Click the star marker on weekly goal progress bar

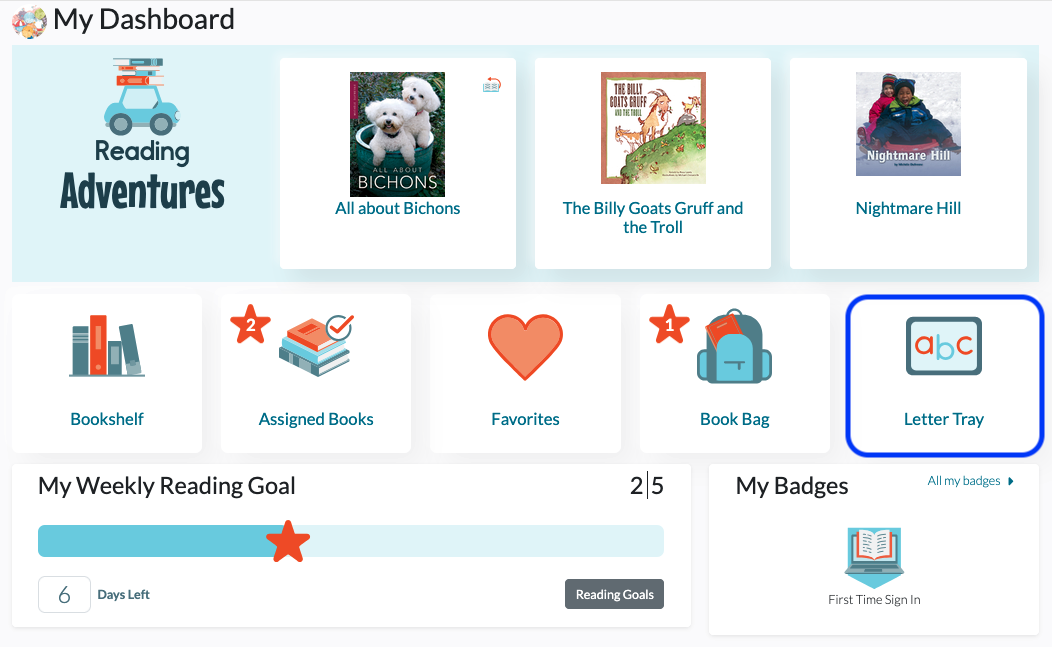pyautogui.click(x=288, y=541)
